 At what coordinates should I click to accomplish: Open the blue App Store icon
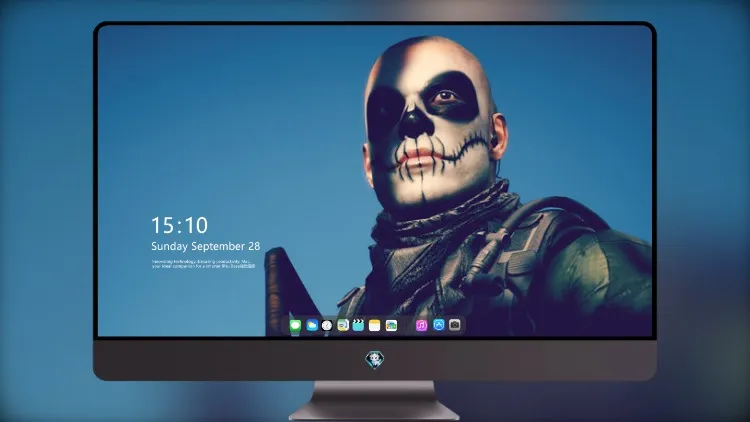(439, 325)
